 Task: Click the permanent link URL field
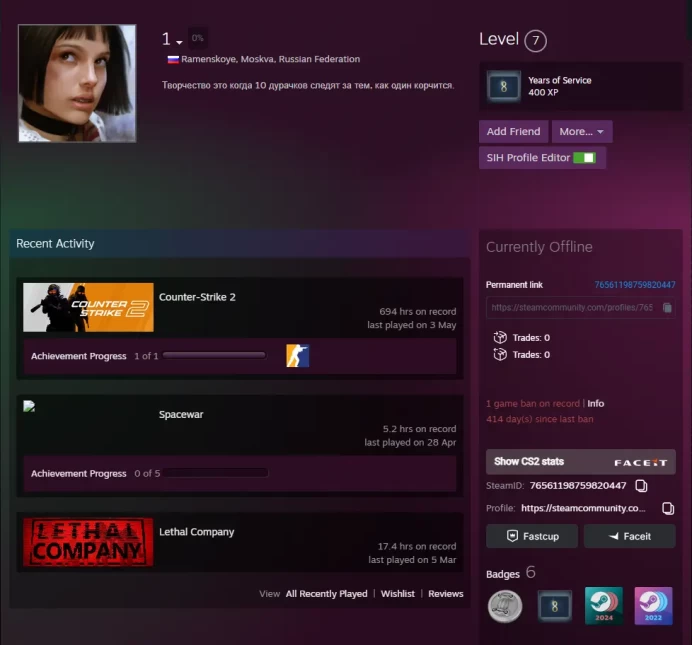580,308
